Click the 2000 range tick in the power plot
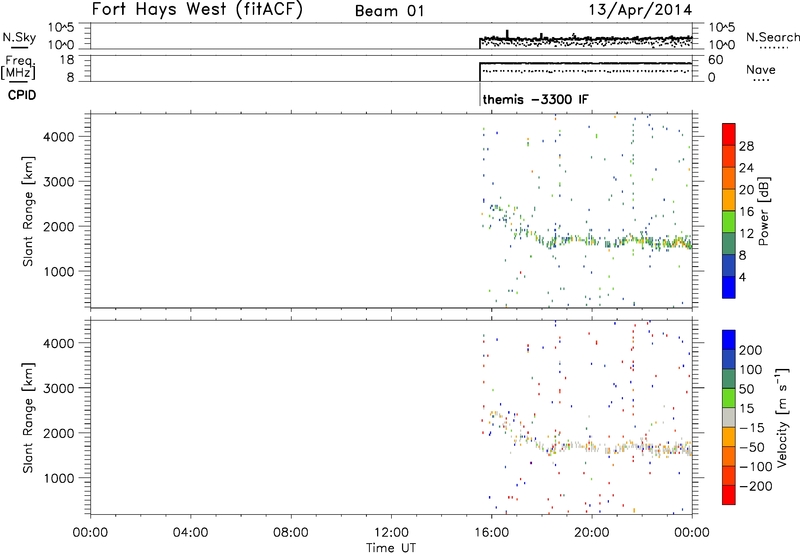Image resolution: width=800 pixels, height=554 pixels. point(59,226)
